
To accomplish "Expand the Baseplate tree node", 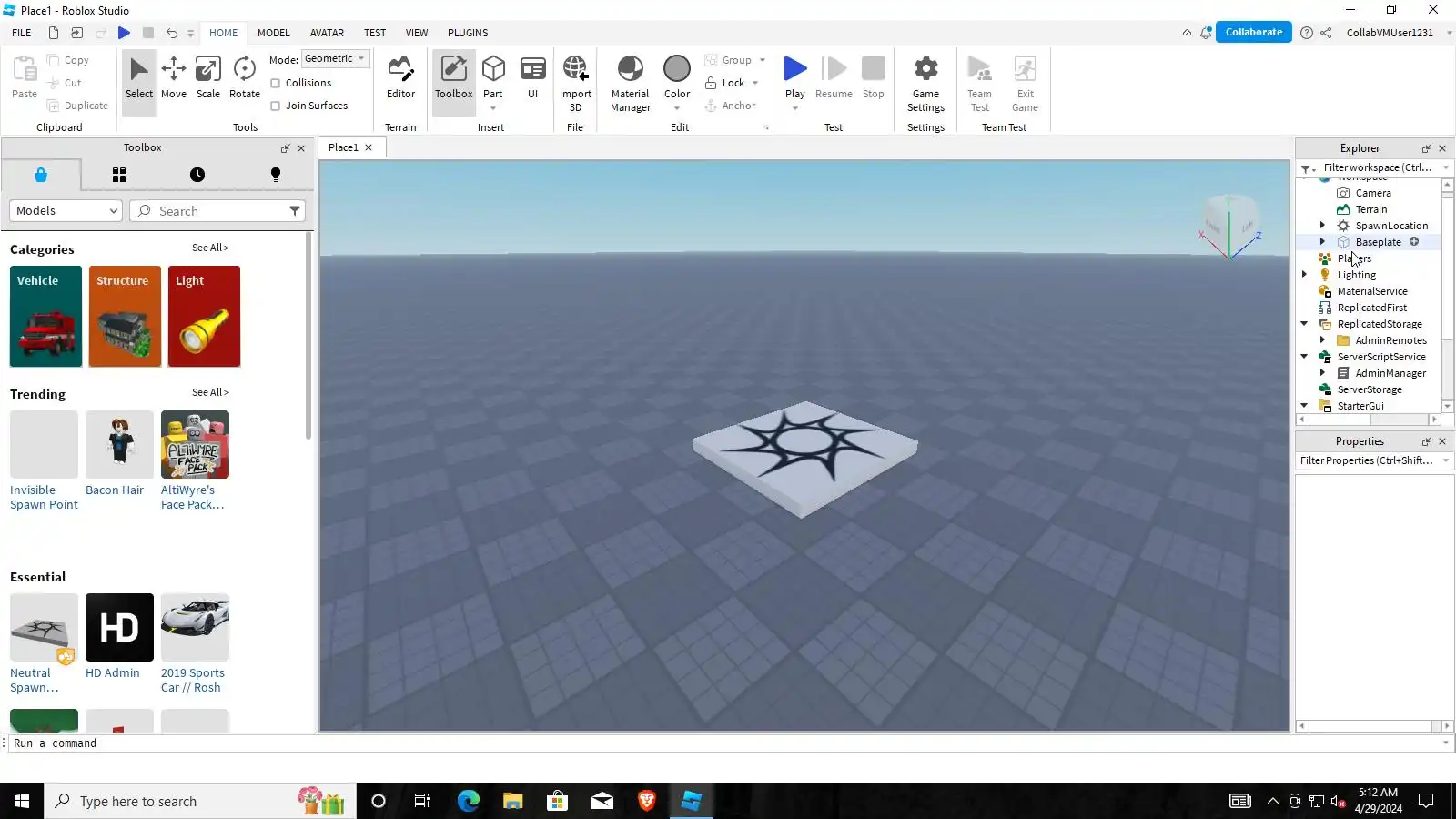I will [1322, 241].
